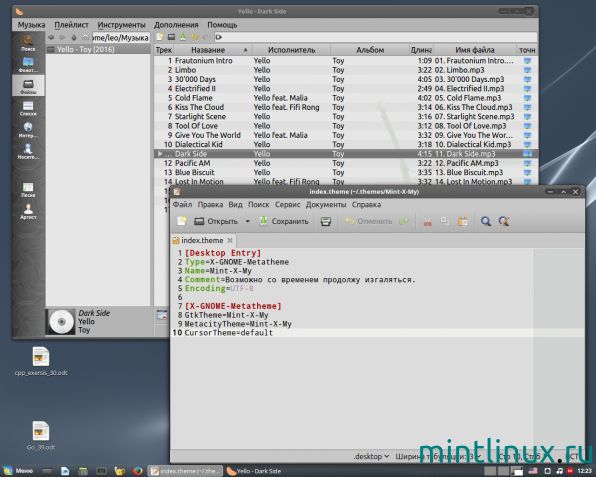Click the album cover disc thumbnail
Viewport: 596px width, 477px height.
pyautogui.click(x=61, y=322)
